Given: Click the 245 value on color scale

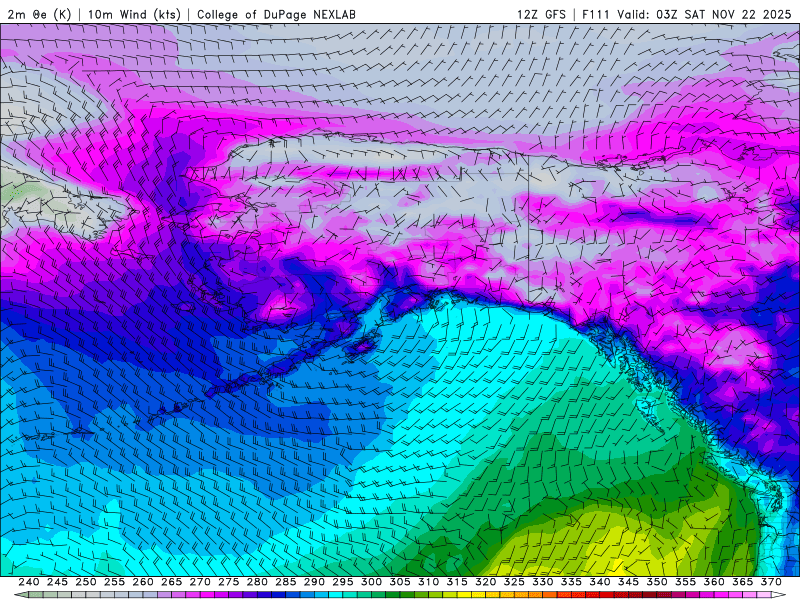Looking at the screenshot, I should 57,582.
